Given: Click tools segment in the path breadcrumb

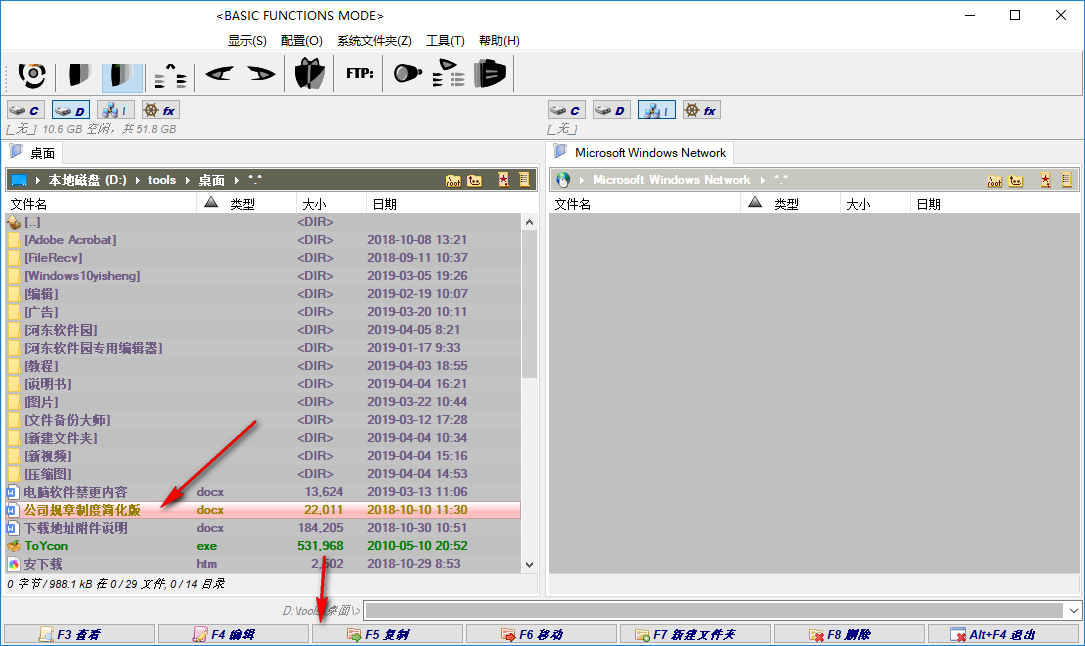Looking at the screenshot, I should pos(162,181).
